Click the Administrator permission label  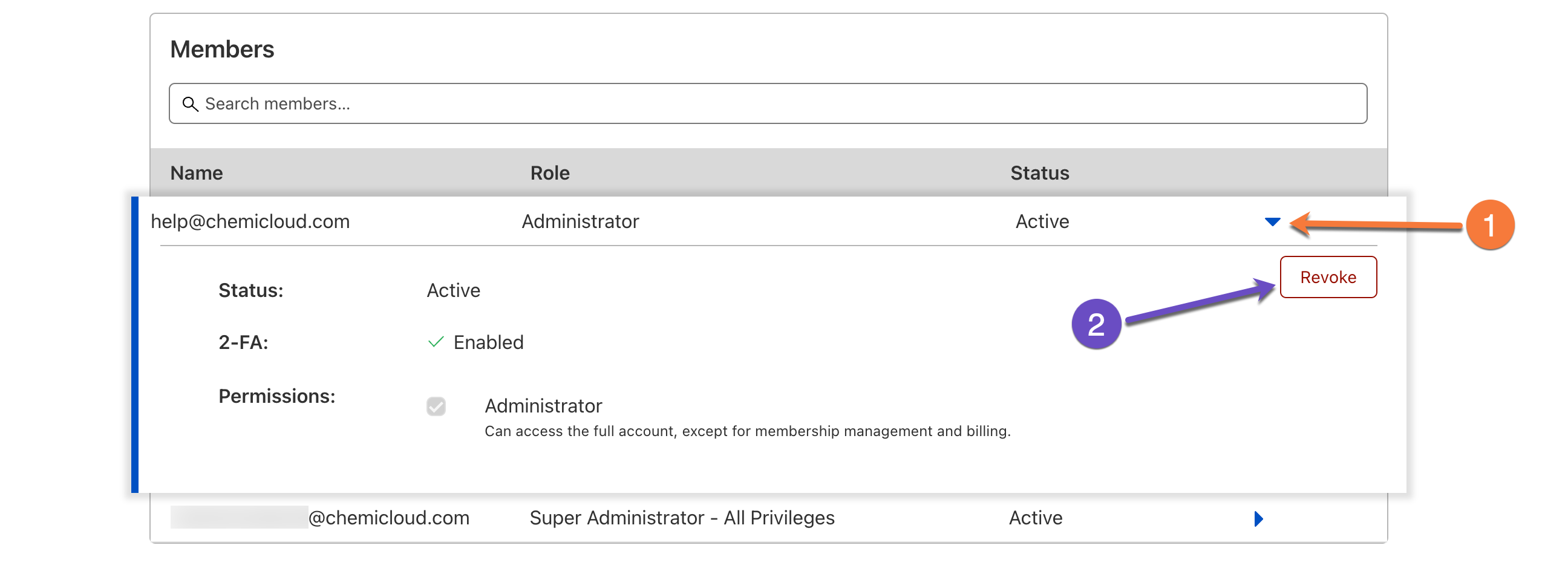(x=543, y=406)
